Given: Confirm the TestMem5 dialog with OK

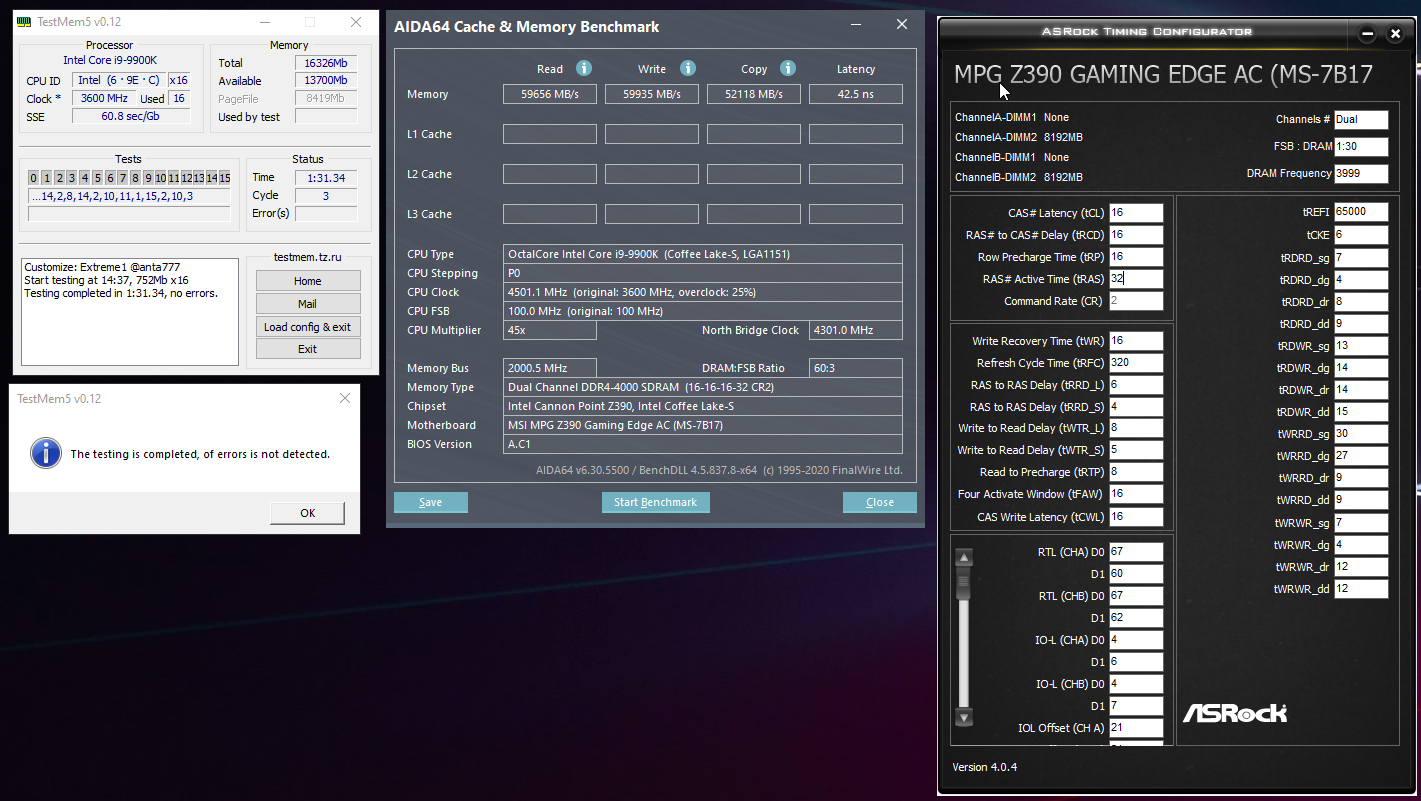Looking at the screenshot, I should (308, 513).
